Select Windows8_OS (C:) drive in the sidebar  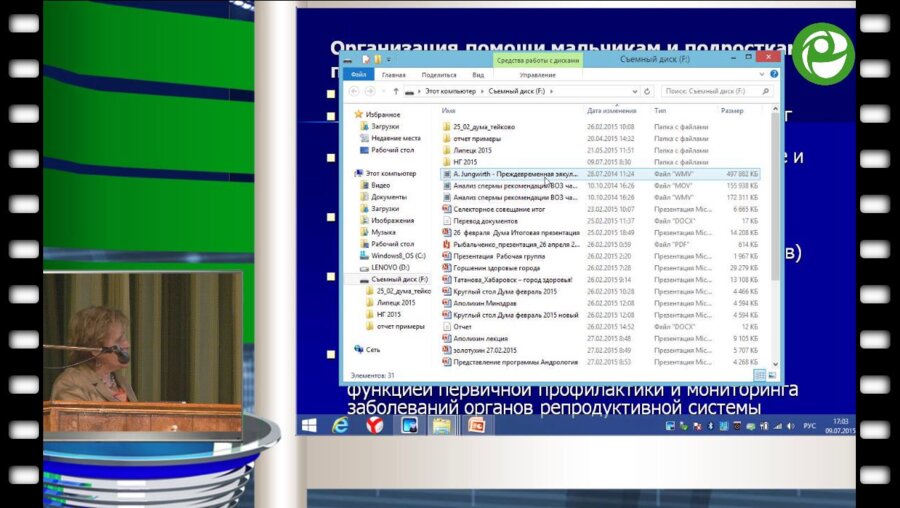point(398,256)
